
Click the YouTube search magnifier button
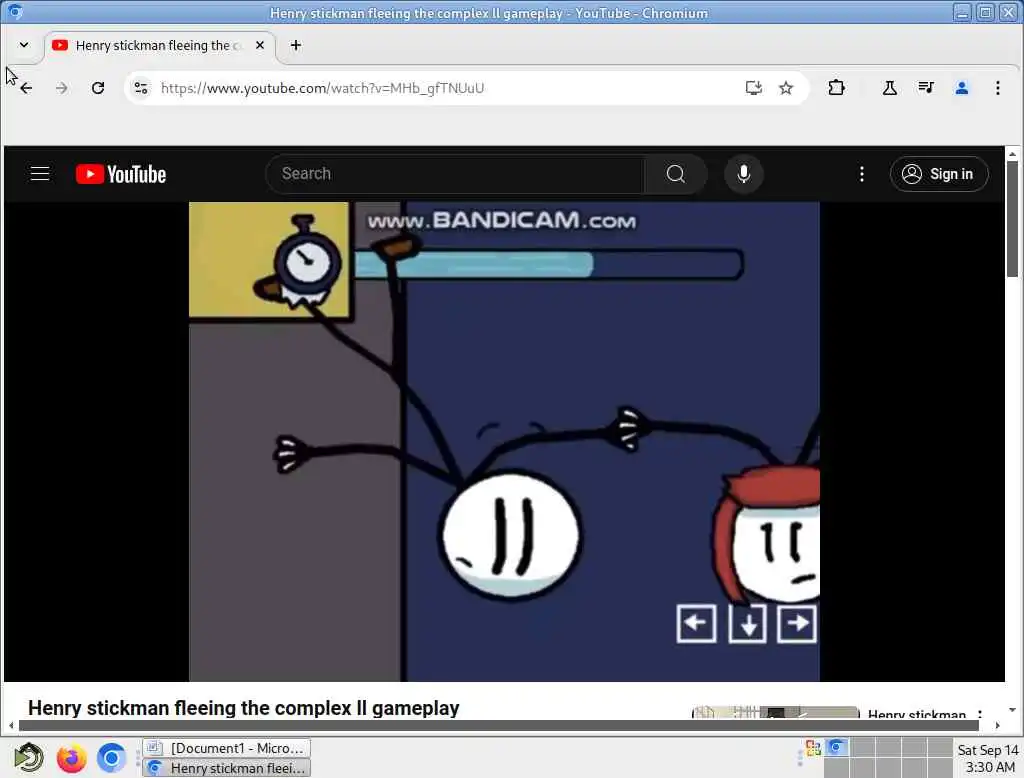[675, 174]
